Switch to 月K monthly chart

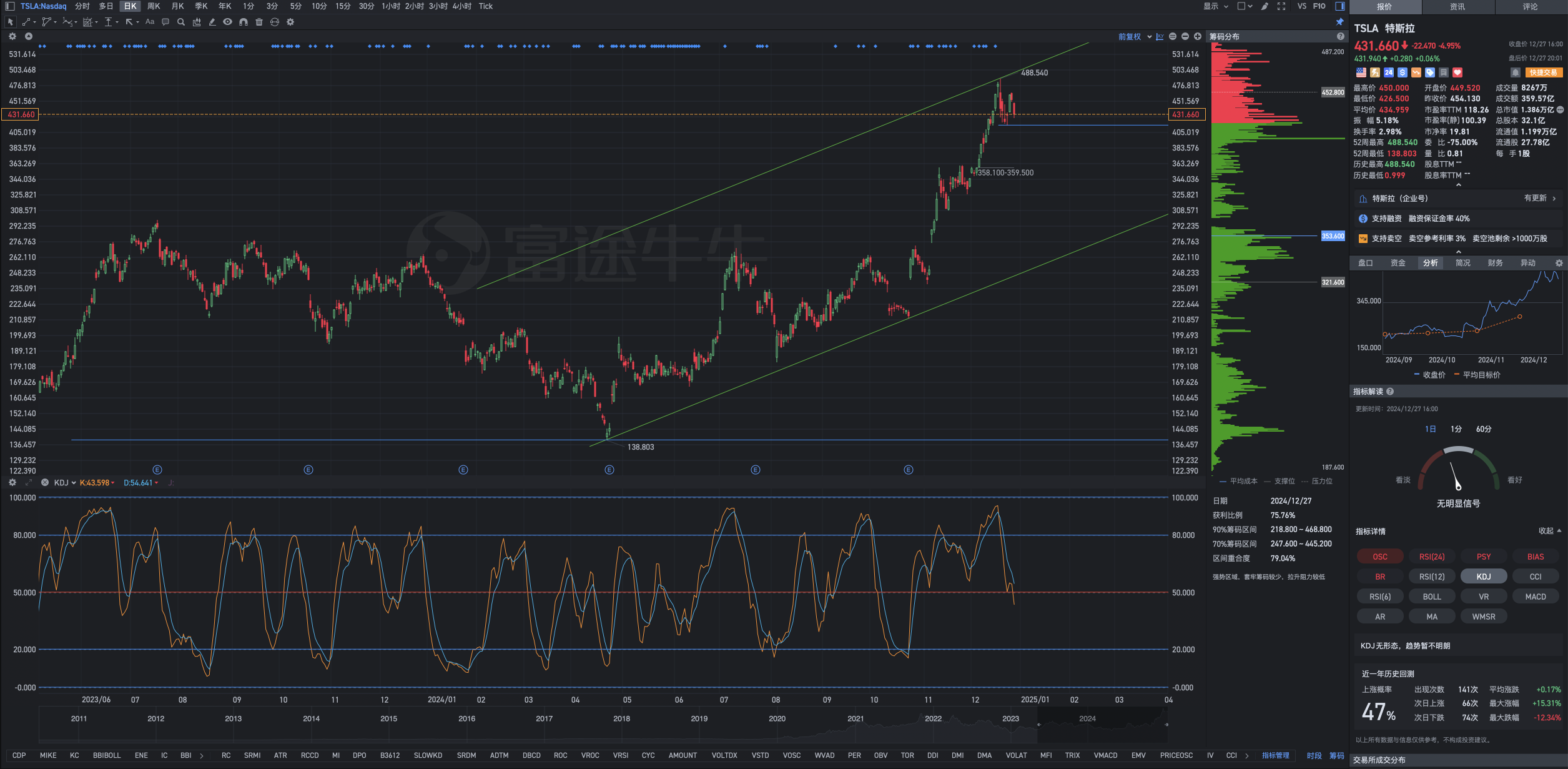[x=177, y=6]
